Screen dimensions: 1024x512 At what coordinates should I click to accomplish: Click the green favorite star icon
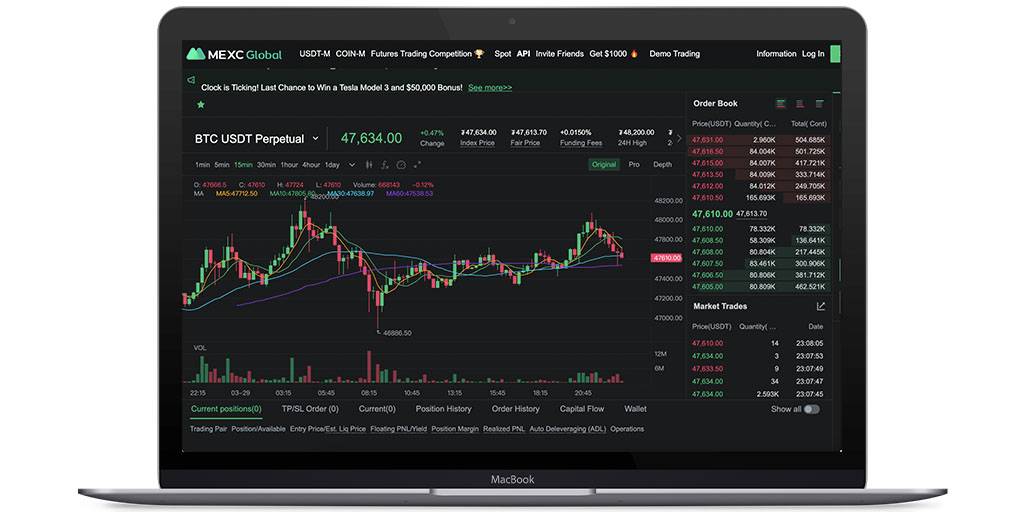[x=200, y=104]
